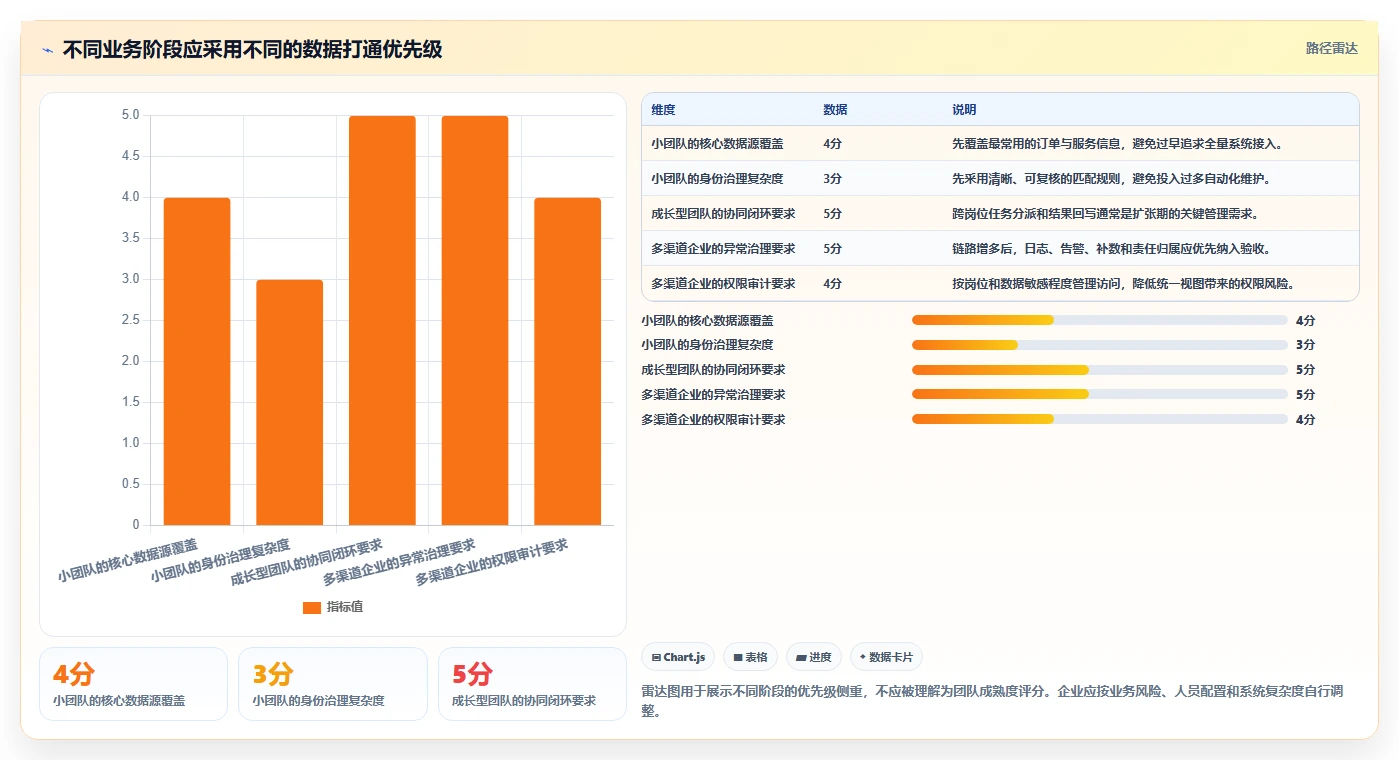Click the 多渠道企业的异常治理要求 chart bar
Screen dimensions: 1399x760
pos(475,320)
